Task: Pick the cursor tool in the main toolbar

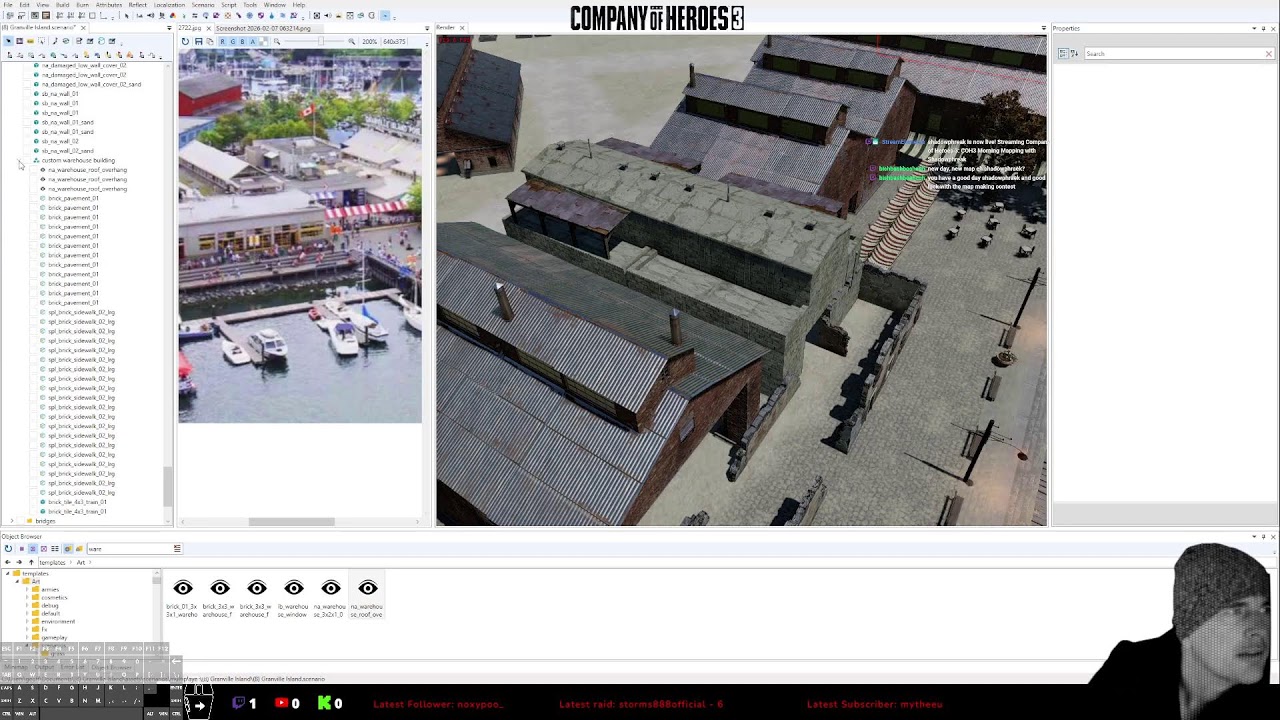Action: 127,15
